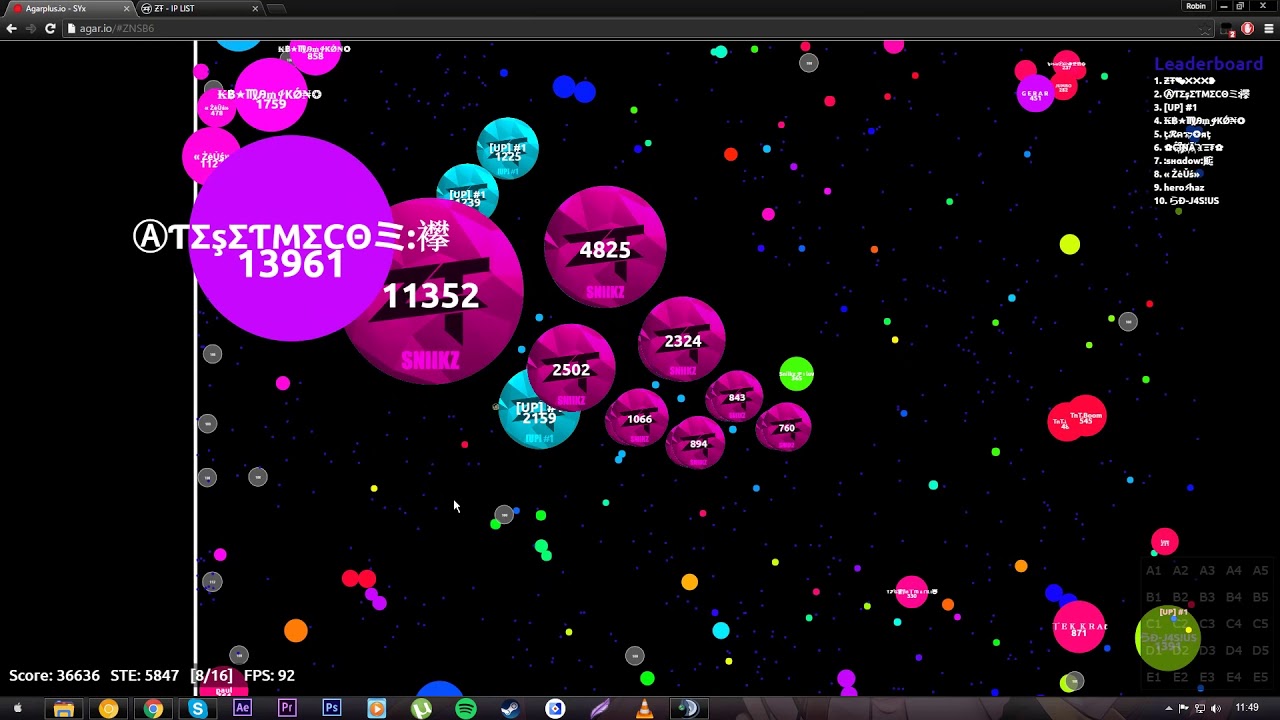
Task: Open VLC media player from the taskbar
Action: click(644, 709)
